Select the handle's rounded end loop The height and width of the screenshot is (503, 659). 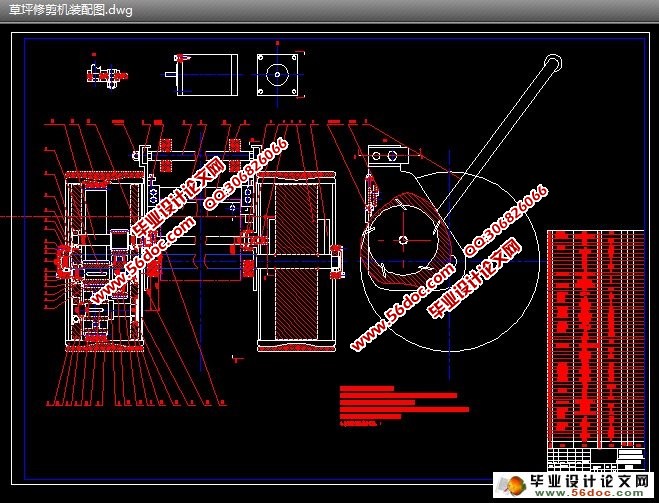pos(553,63)
